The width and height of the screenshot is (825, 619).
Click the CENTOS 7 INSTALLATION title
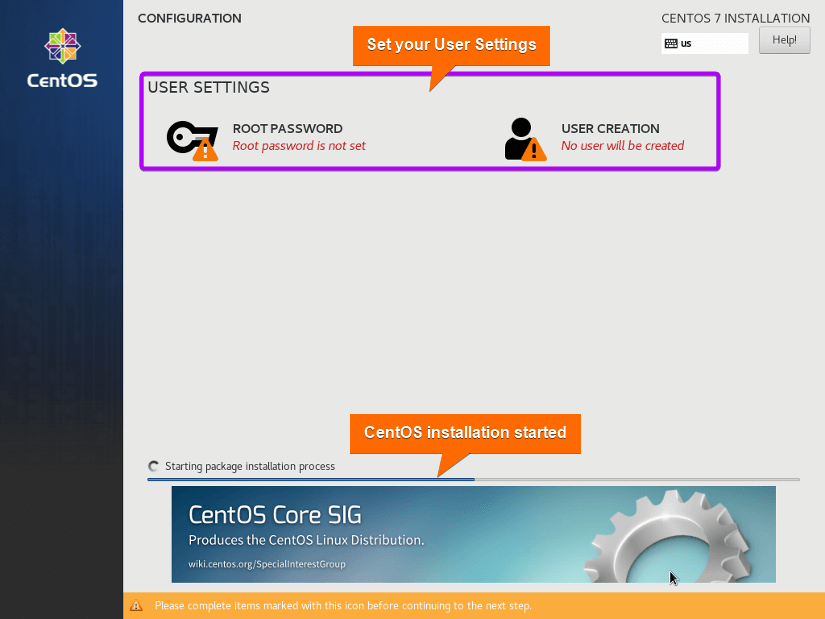tap(736, 18)
